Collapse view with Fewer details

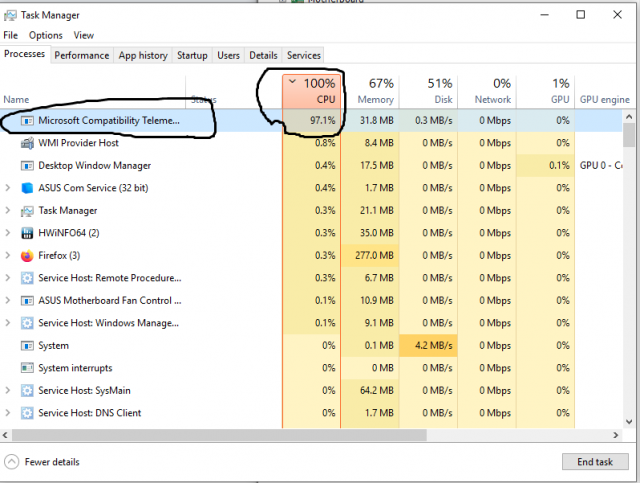[44, 462]
